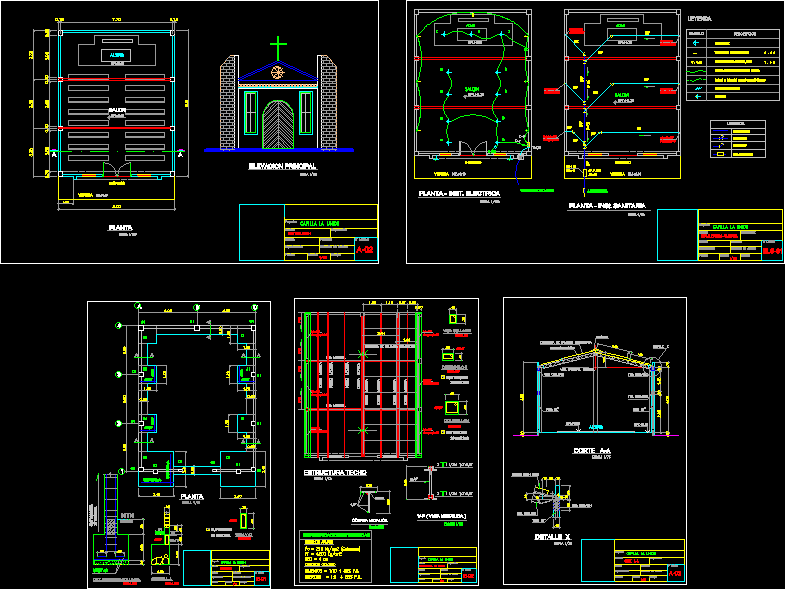Click the green cross atop the chapel elevation
The height and width of the screenshot is (589, 785).
tap(278, 48)
